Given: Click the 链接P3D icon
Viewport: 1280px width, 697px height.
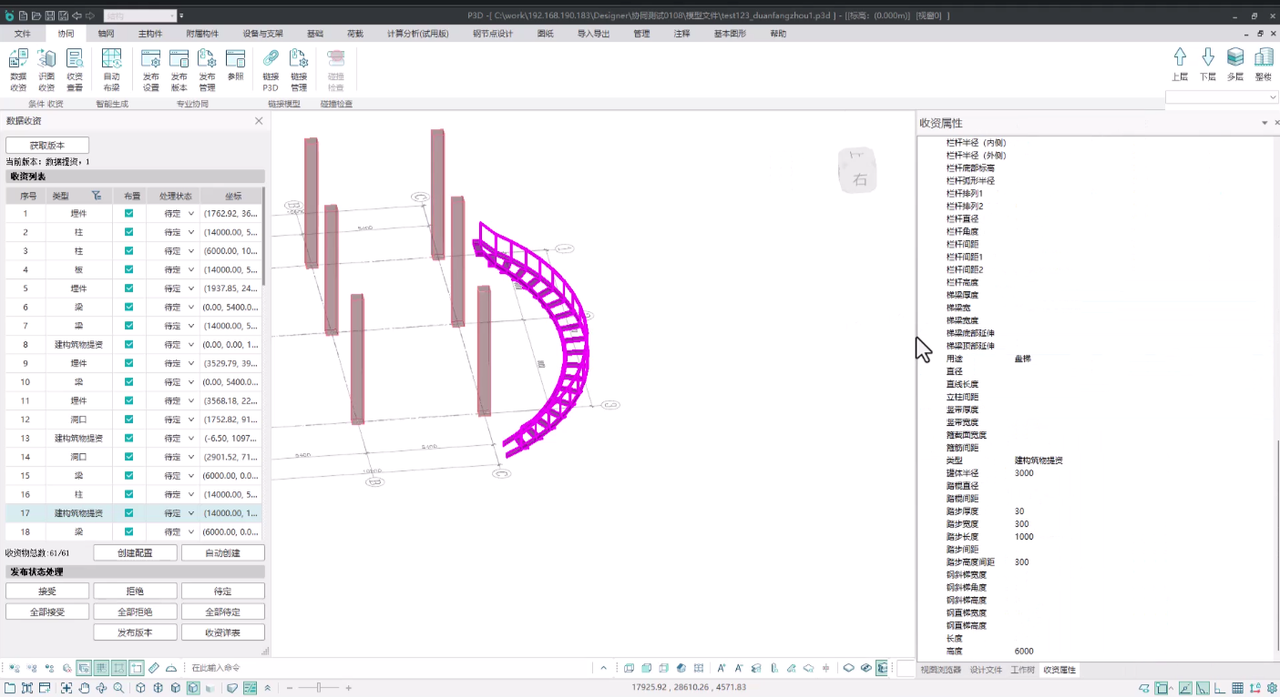Looking at the screenshot, I should pyautogui.click(x=270, y=68).
